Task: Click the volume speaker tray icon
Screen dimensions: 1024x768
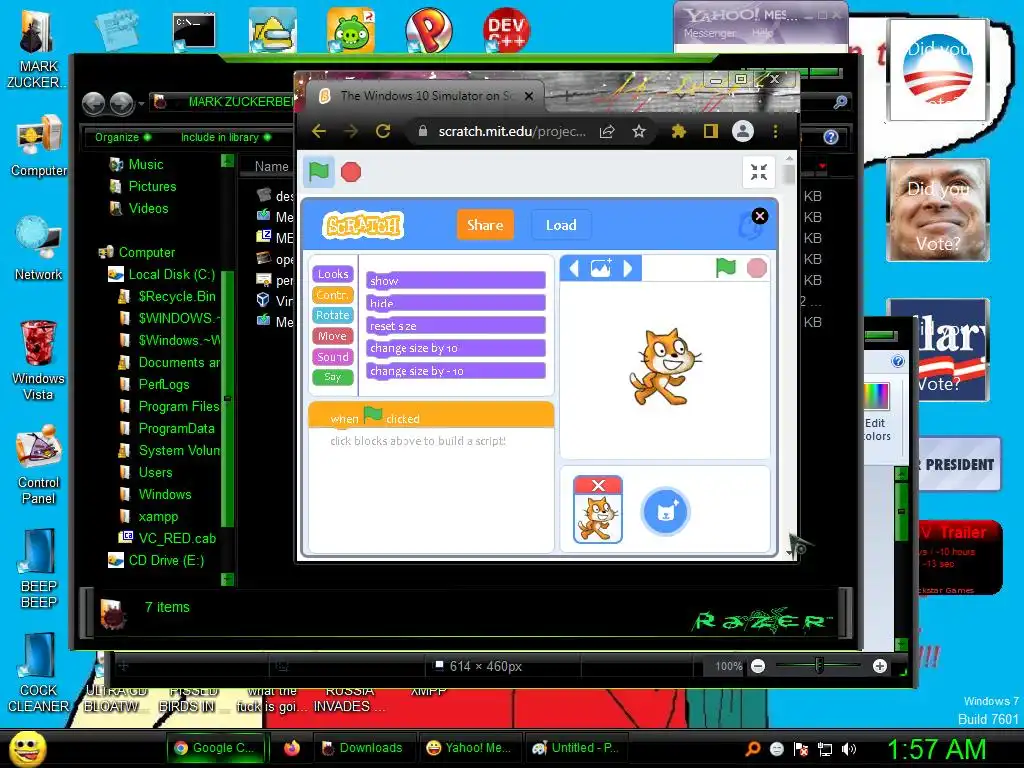Action: [849, 750]
